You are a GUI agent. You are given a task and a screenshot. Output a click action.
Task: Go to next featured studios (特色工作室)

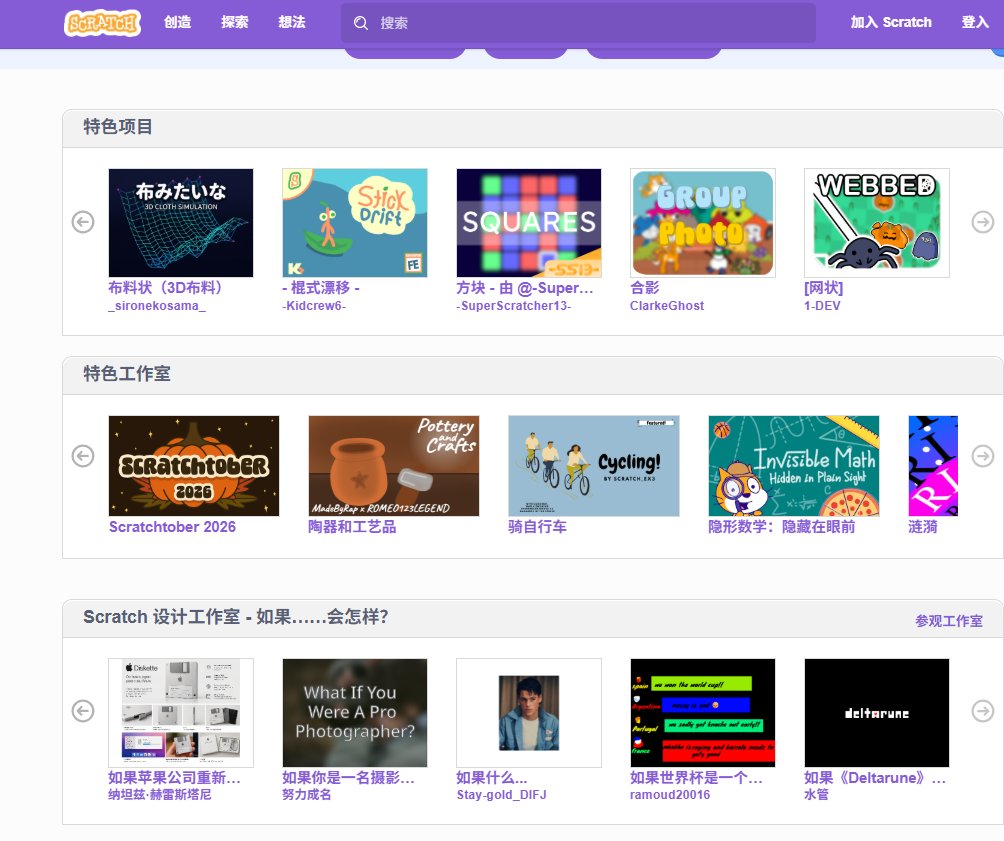point(983,456)
